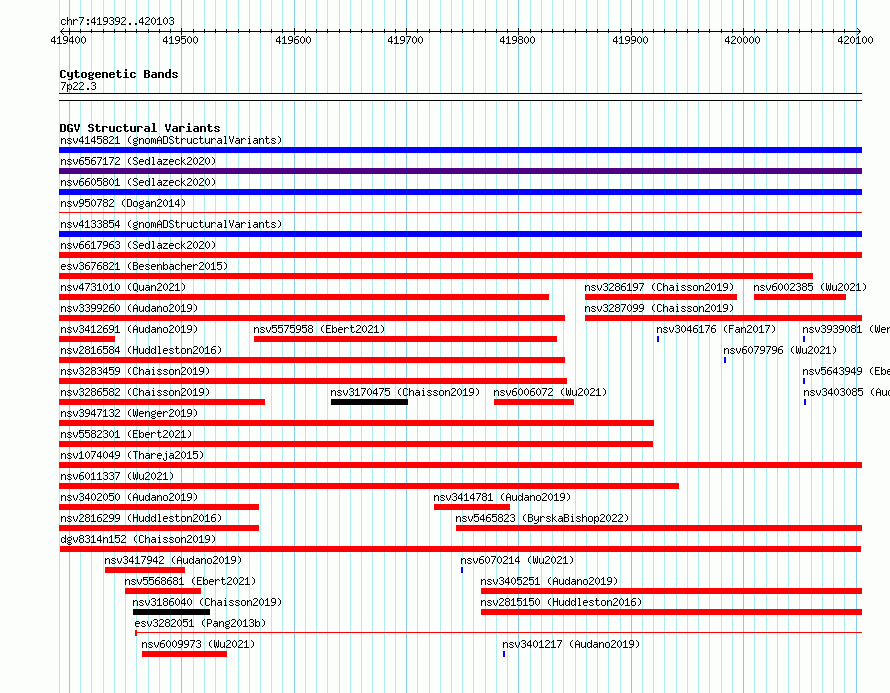Open nsv3403085 variant label
890x693 pixels.
click(x=846, y=392)
